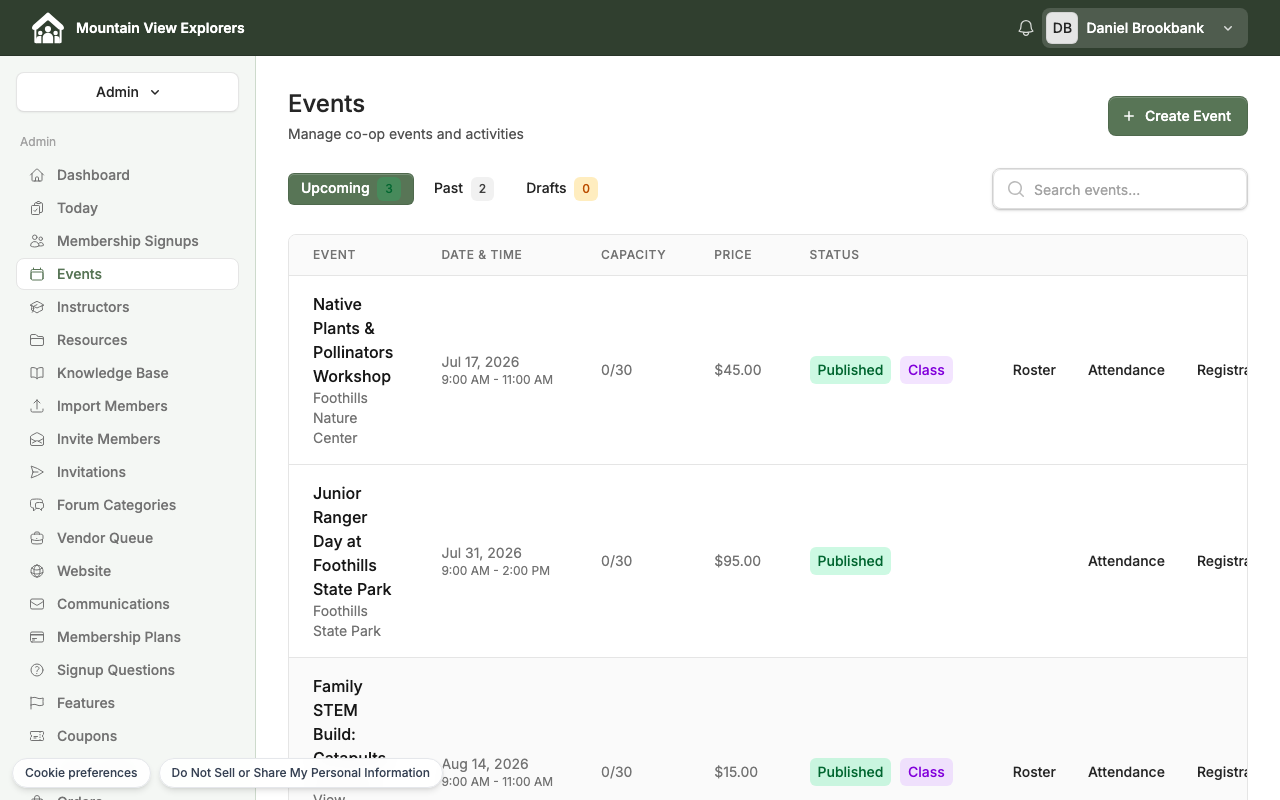The image size is (1280, 800).
Task: Open Attendance for Native Plants Workshop
Action: tap(1126, 370)
